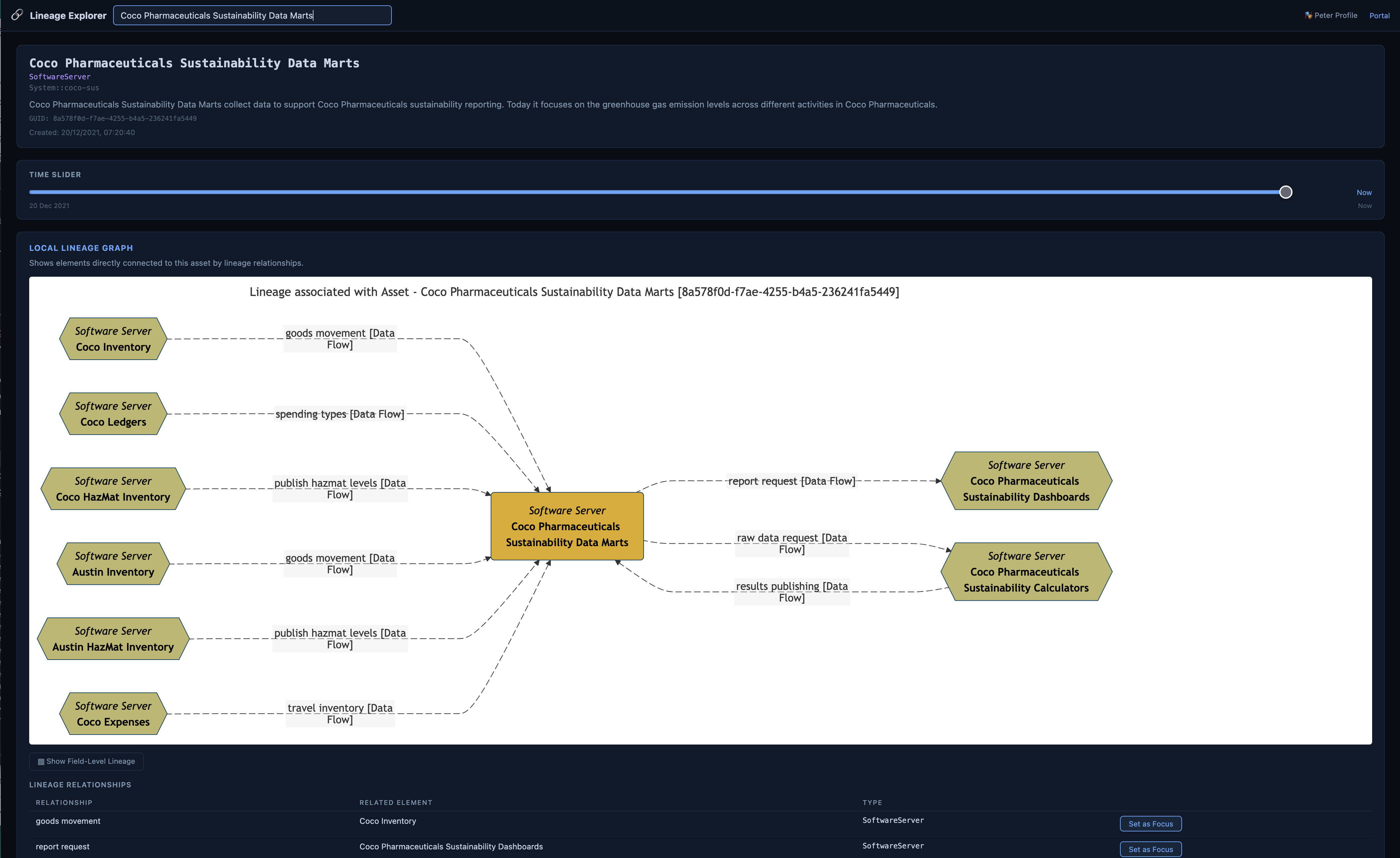Image resolution: width=1400 pixels, height=858 pixels.
Task: Click the RELATIONSHIP column header
Action: point(64,803)
